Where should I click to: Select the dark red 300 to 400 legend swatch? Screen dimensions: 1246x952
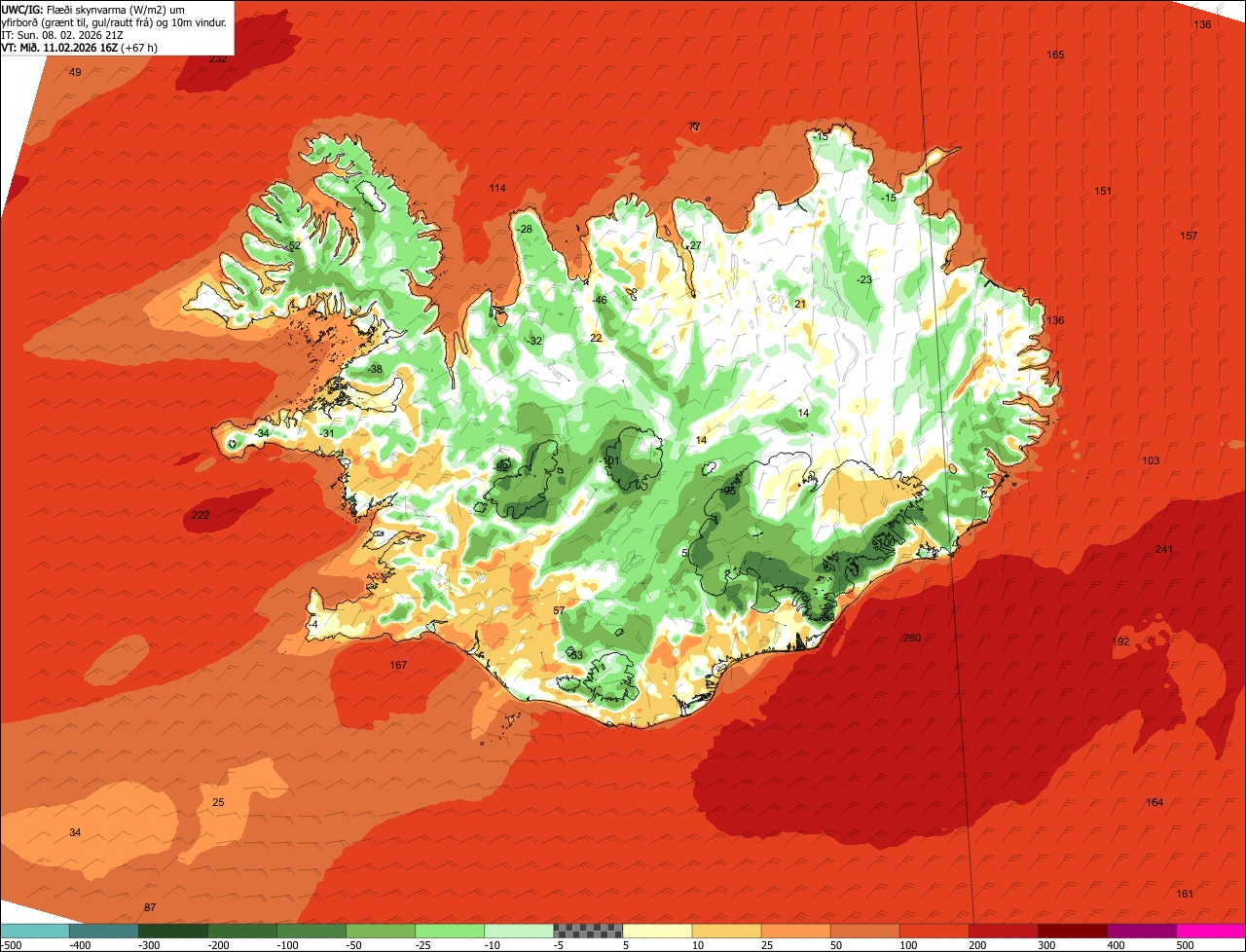coord(1072,931)
